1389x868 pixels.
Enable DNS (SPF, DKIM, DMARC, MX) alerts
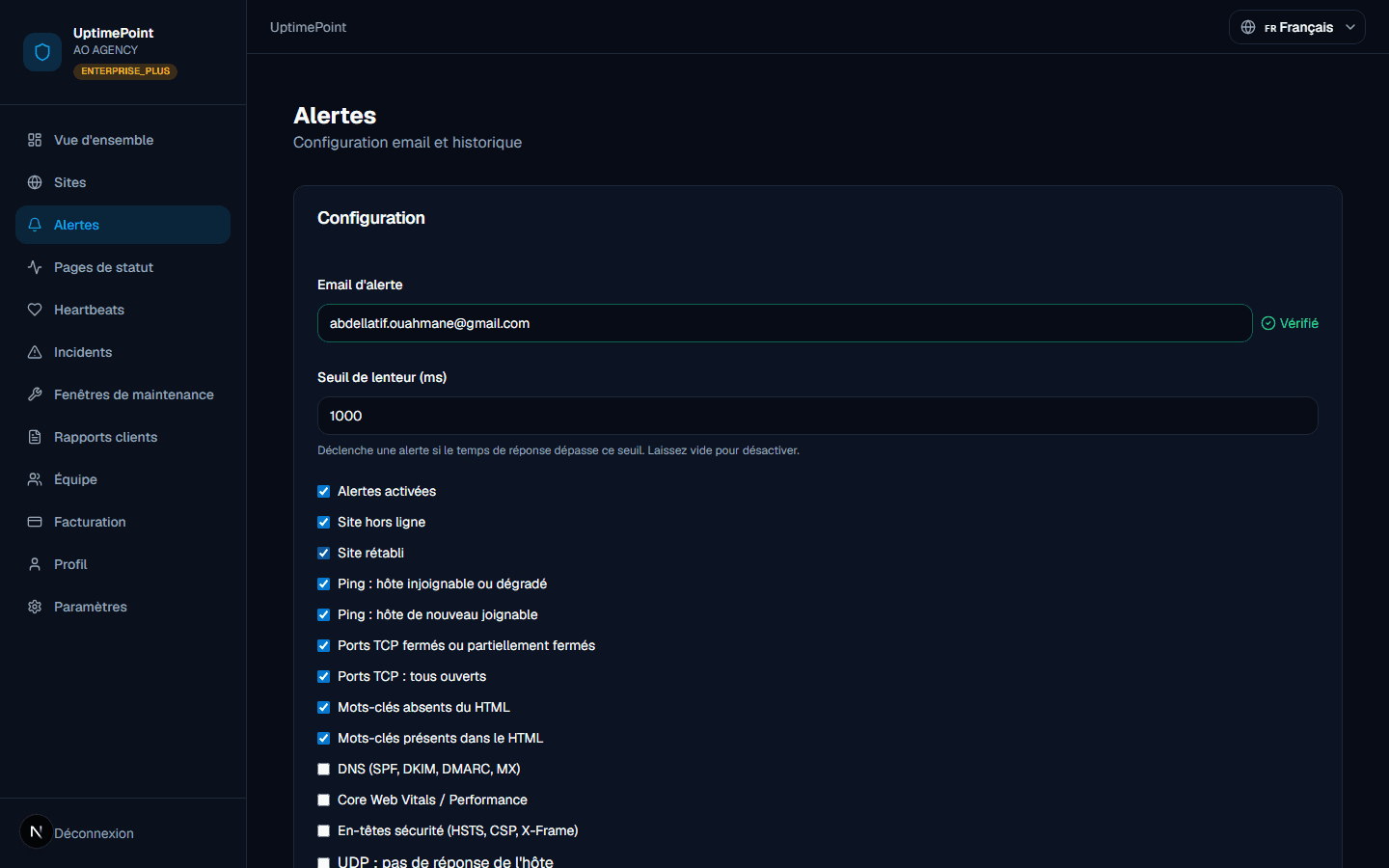pos(324,769)
